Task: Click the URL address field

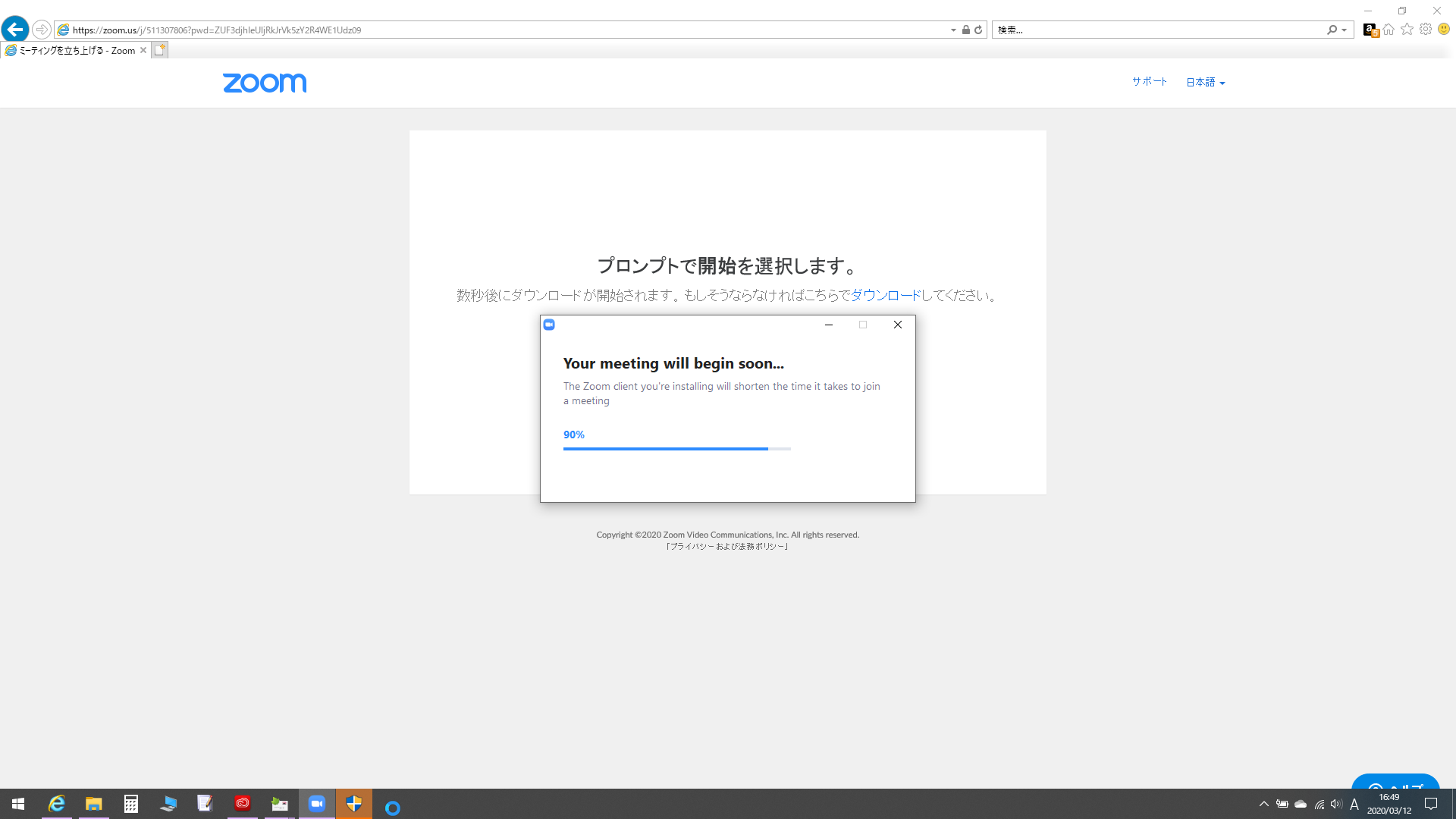Action: [500, 30]
